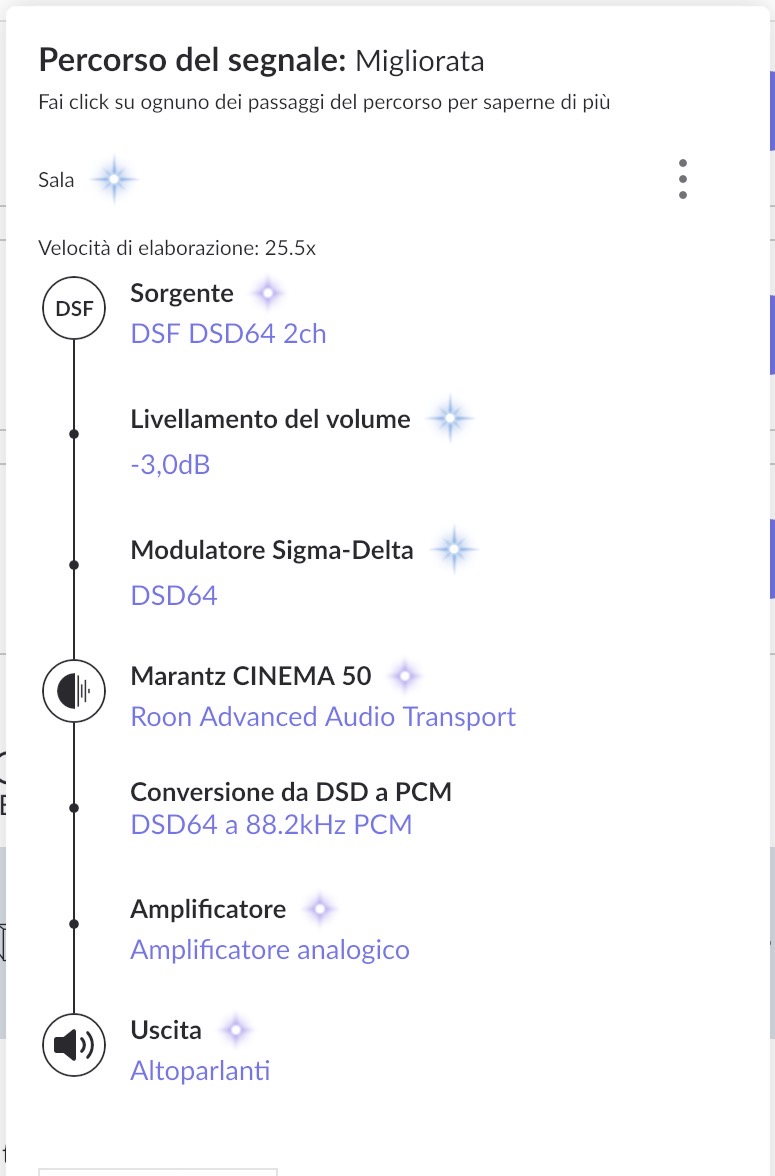Click the star next to Amplificatore
This screenshot has height=1176, width=775.
(x=320, y=910)
